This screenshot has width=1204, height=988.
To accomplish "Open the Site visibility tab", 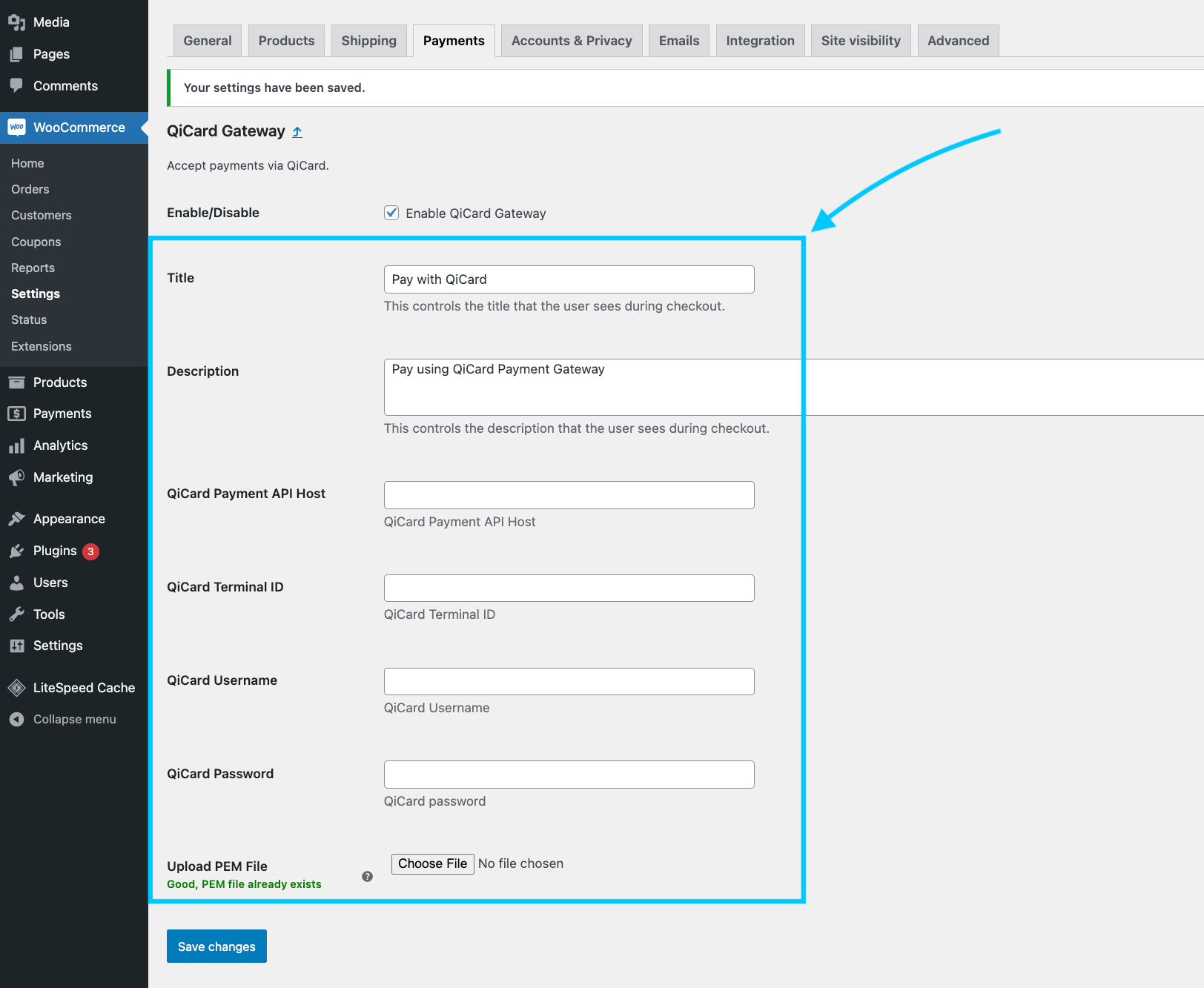I will point(861,41).
